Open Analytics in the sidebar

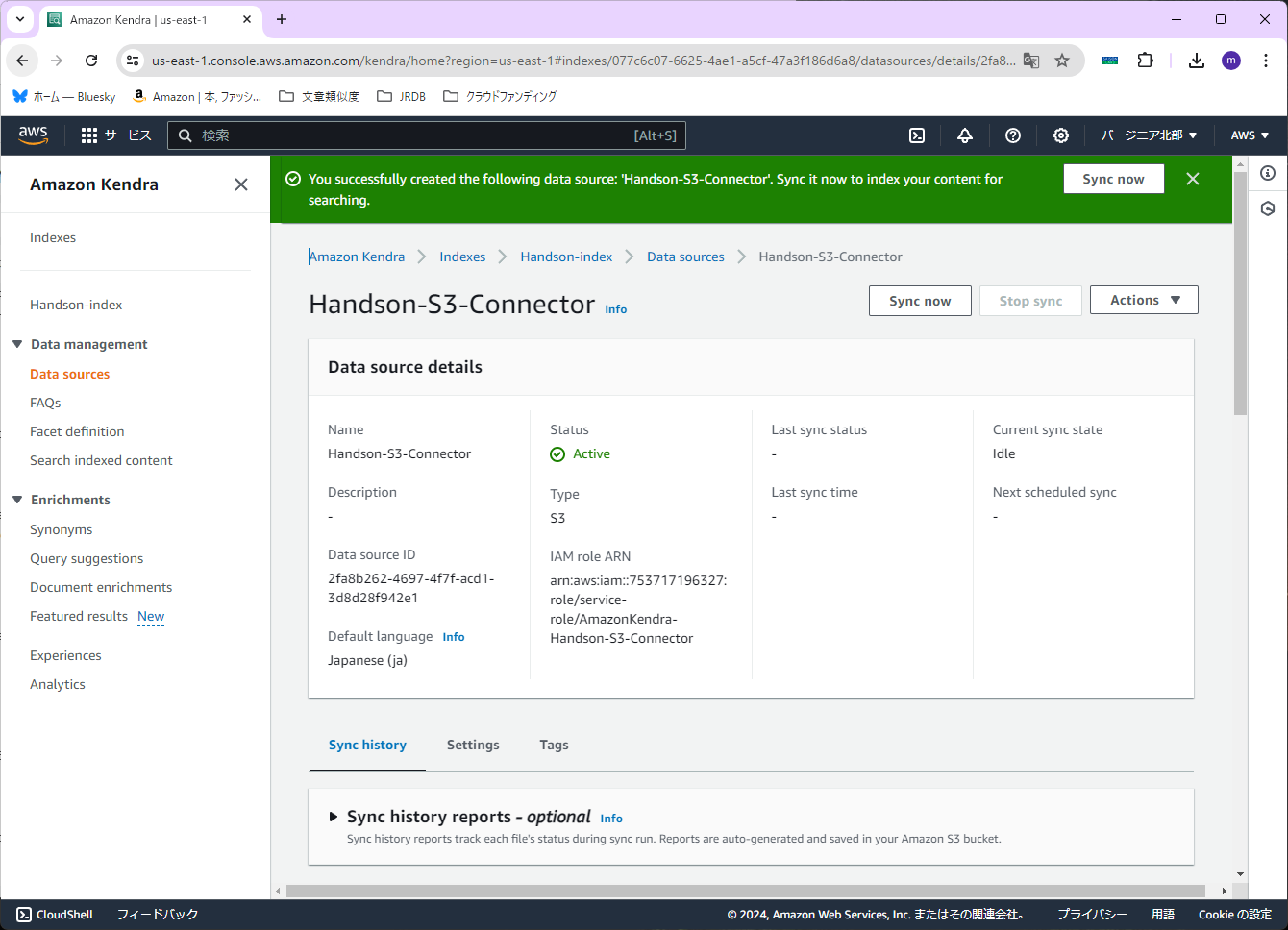click(58, 684)
